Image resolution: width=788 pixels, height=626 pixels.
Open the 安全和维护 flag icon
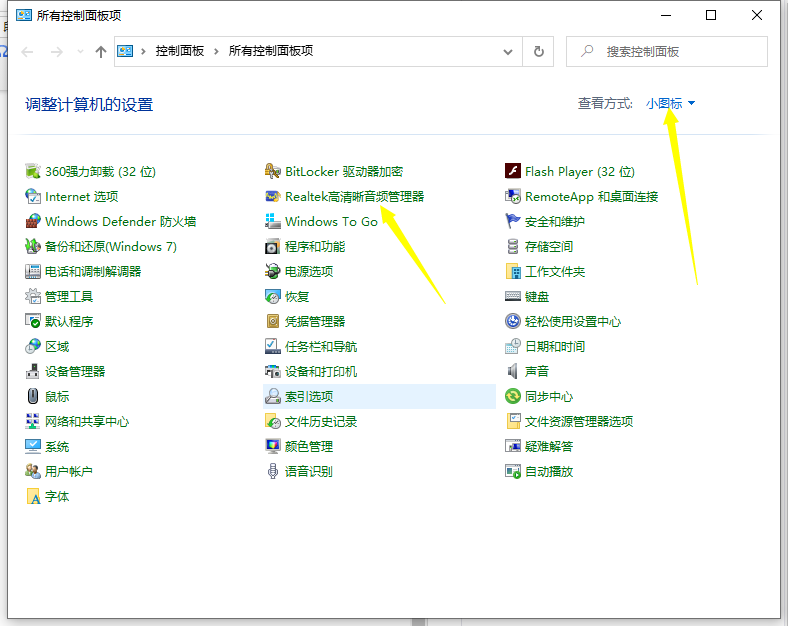[x=513, y=222]
